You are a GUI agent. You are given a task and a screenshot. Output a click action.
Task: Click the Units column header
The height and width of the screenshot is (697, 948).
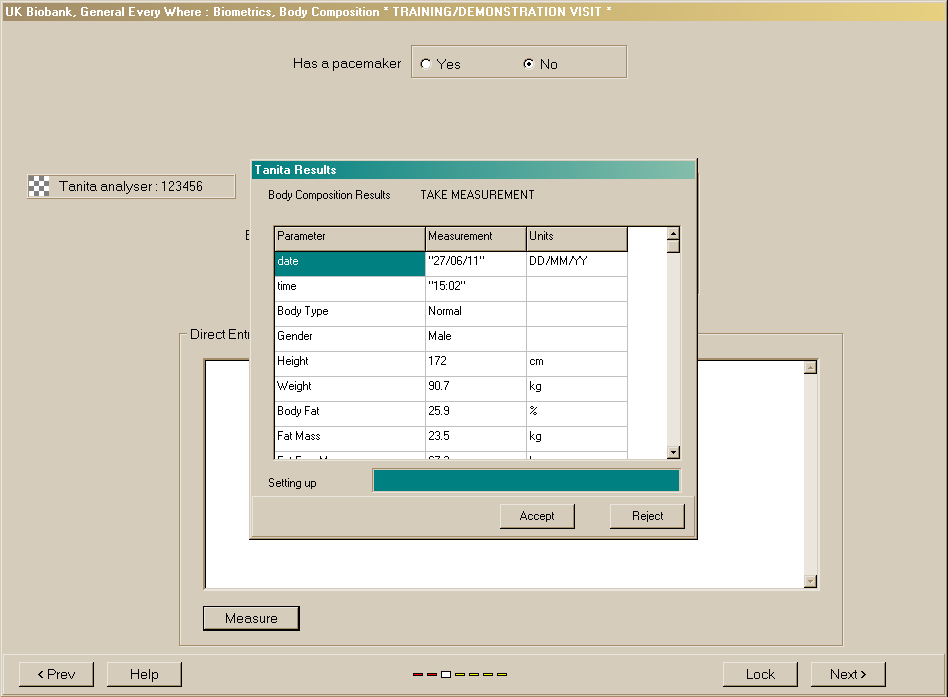[576, 237]
